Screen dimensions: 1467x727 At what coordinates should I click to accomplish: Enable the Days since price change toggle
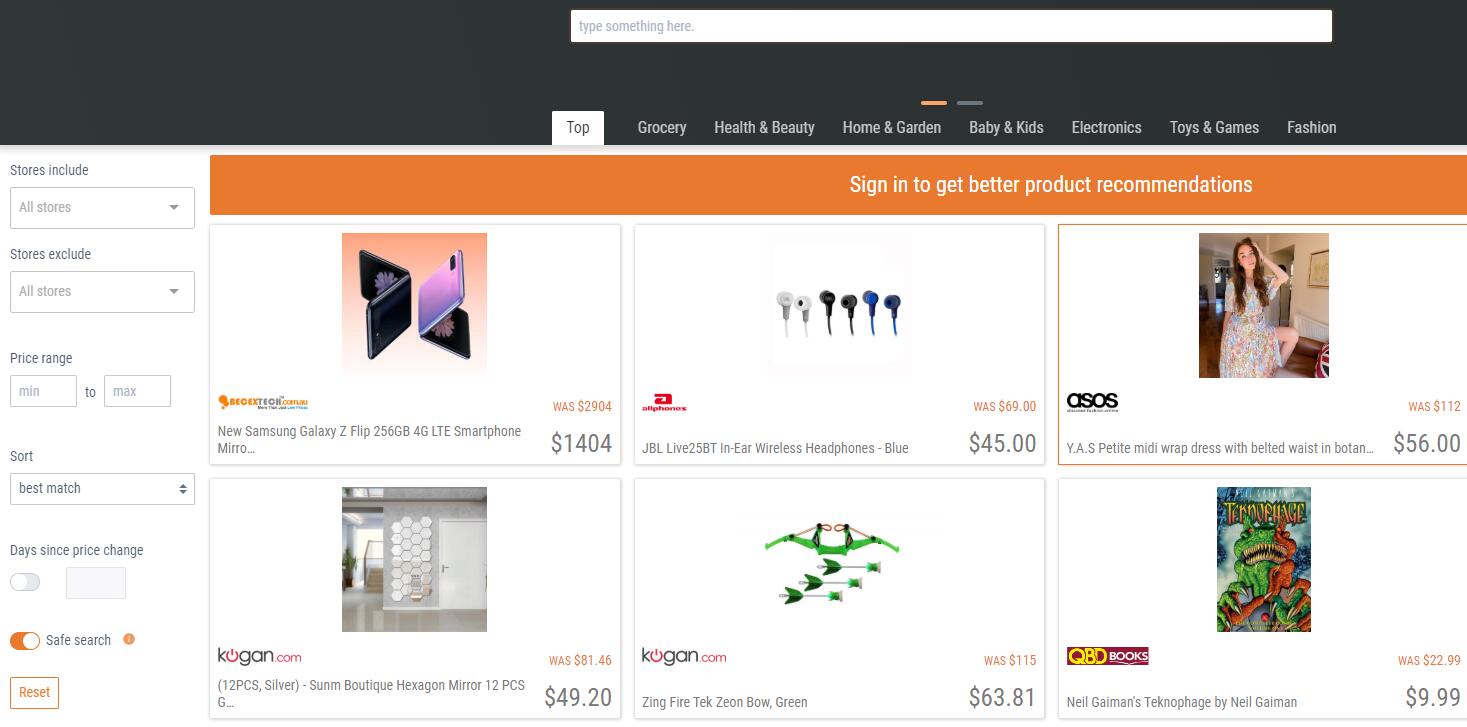click(25, 582)
